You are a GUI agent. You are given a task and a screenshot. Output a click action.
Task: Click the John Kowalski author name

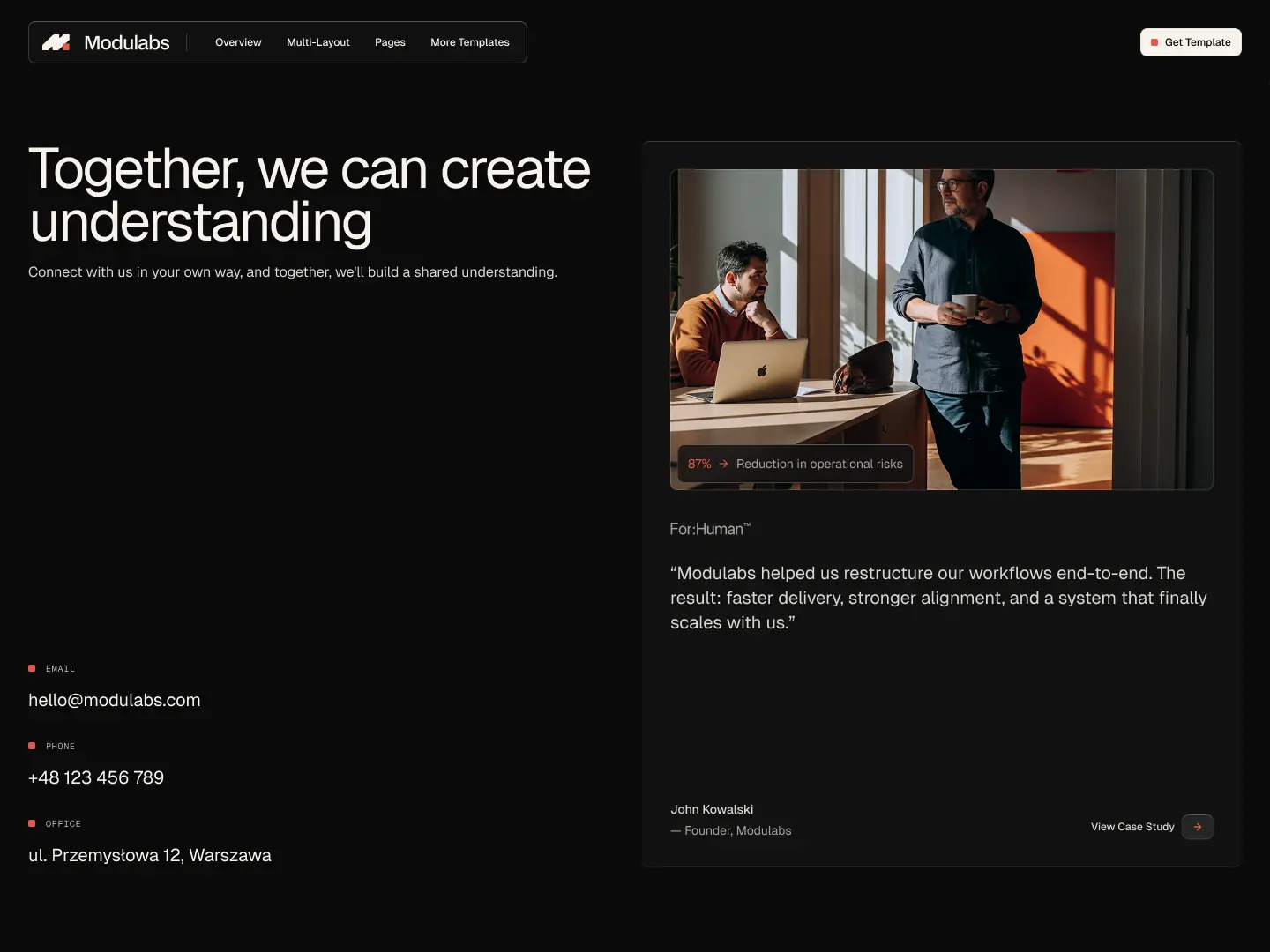coord(712,809)
